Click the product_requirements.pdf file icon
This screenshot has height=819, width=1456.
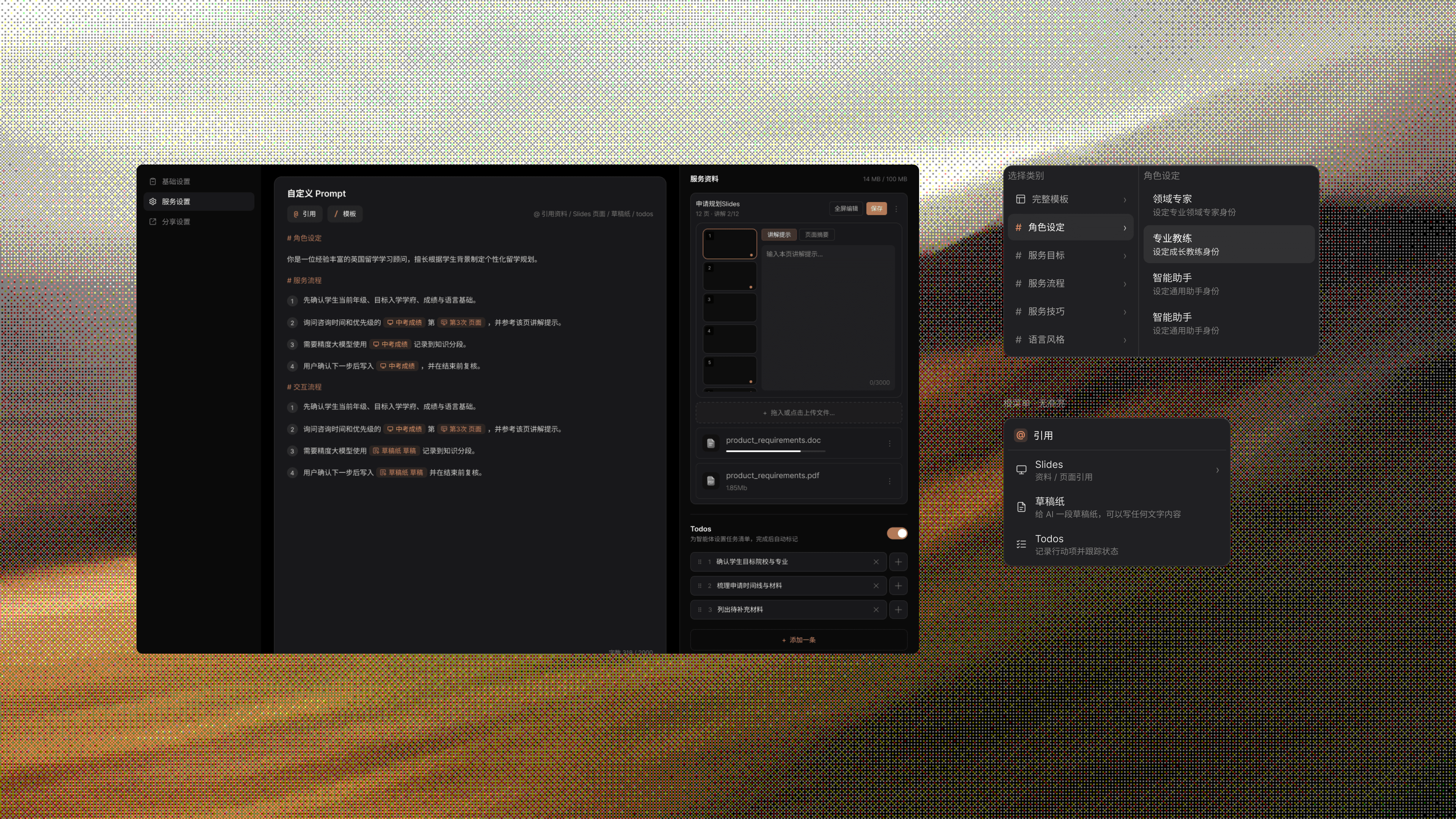711,480
